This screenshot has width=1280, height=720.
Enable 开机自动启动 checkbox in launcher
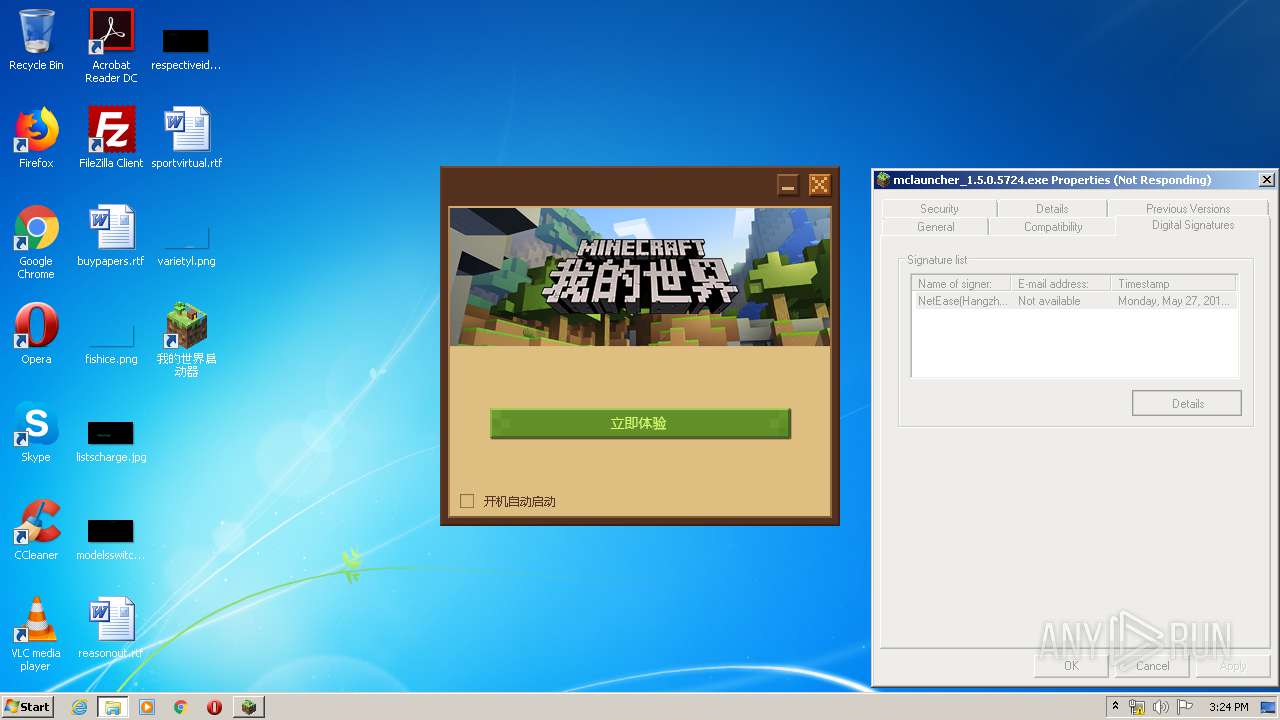tap(467, 501)
